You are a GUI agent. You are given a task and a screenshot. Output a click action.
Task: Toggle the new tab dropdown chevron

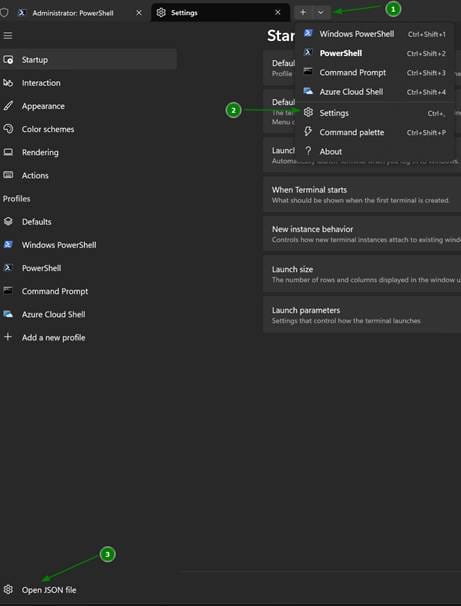click(321, 12)
